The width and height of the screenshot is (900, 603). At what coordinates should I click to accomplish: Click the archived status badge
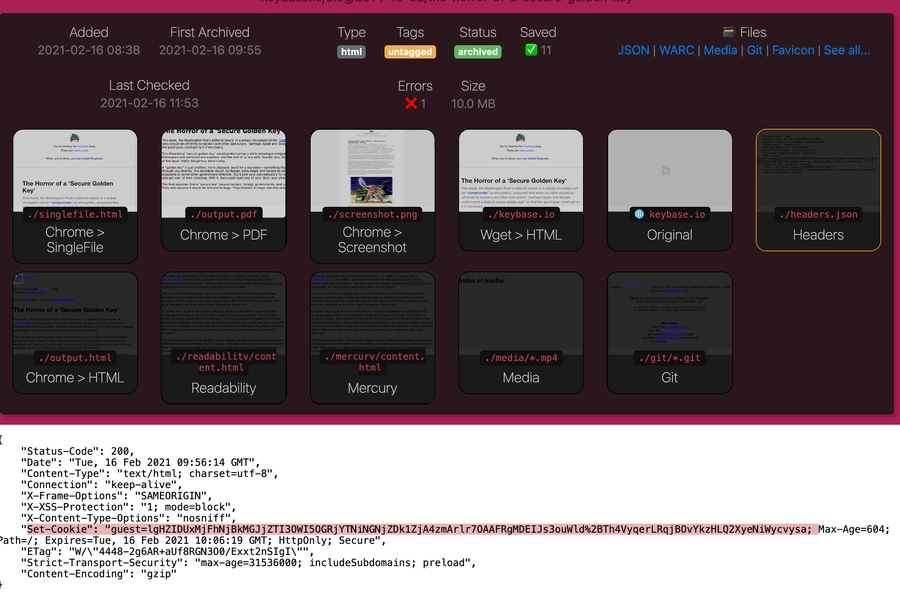click(x=477, y=52)
